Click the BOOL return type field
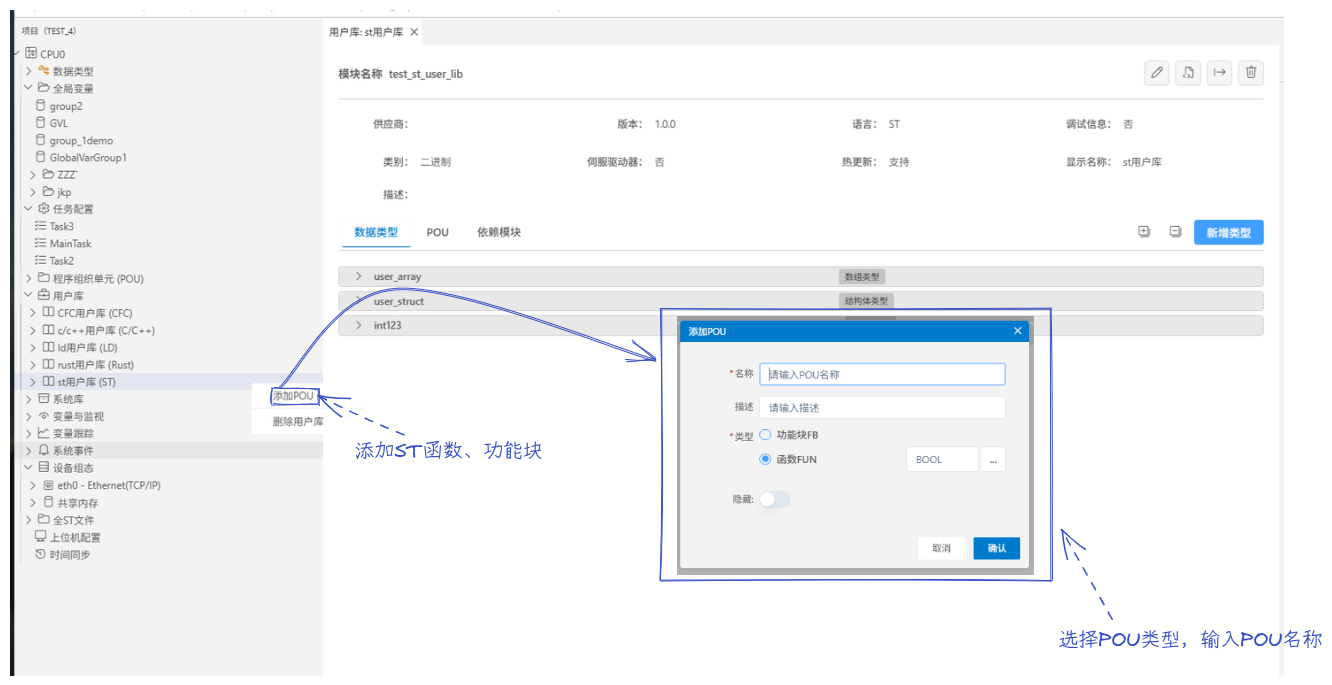Image resolution: width=1332 pixels, height=685 pixels. click(942, 459)
